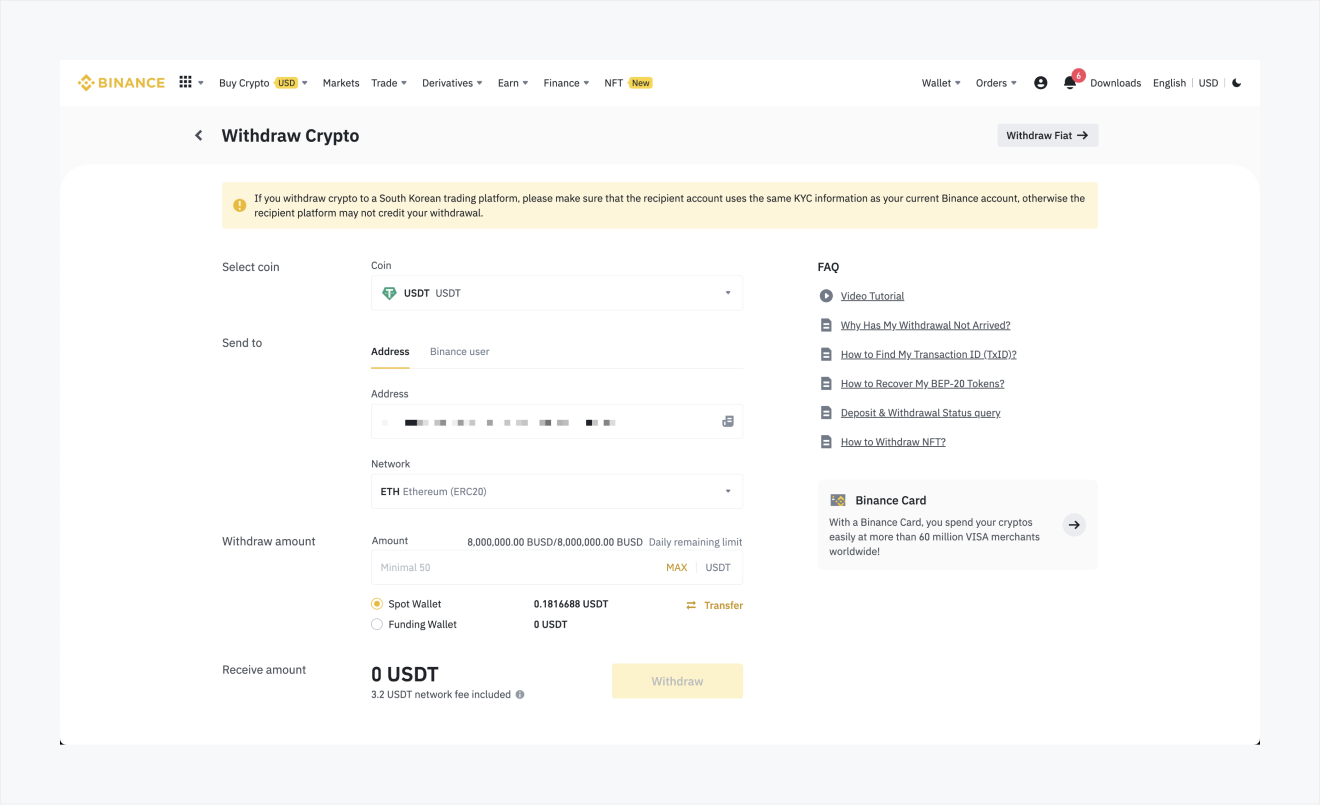Click the Binance logo

click(120, 82)
